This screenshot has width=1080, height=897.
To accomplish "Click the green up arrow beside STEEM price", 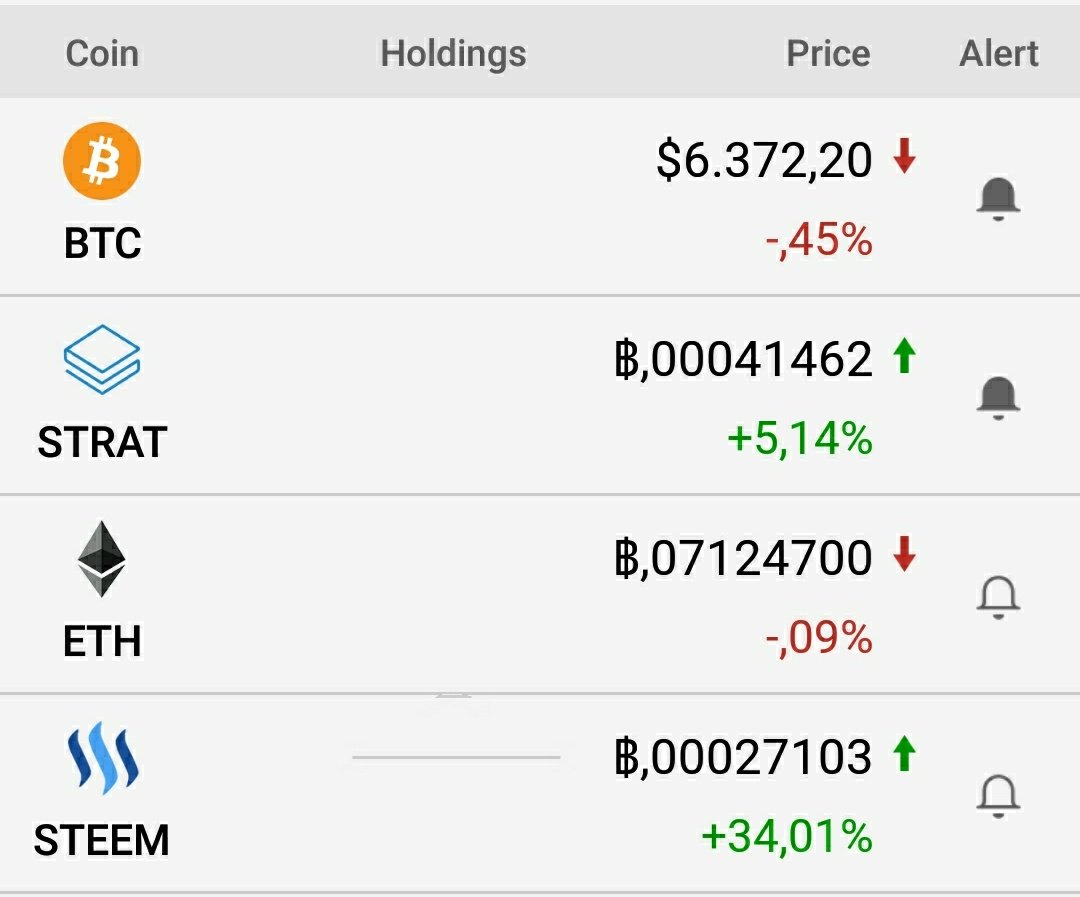I will tap(904, 753).
